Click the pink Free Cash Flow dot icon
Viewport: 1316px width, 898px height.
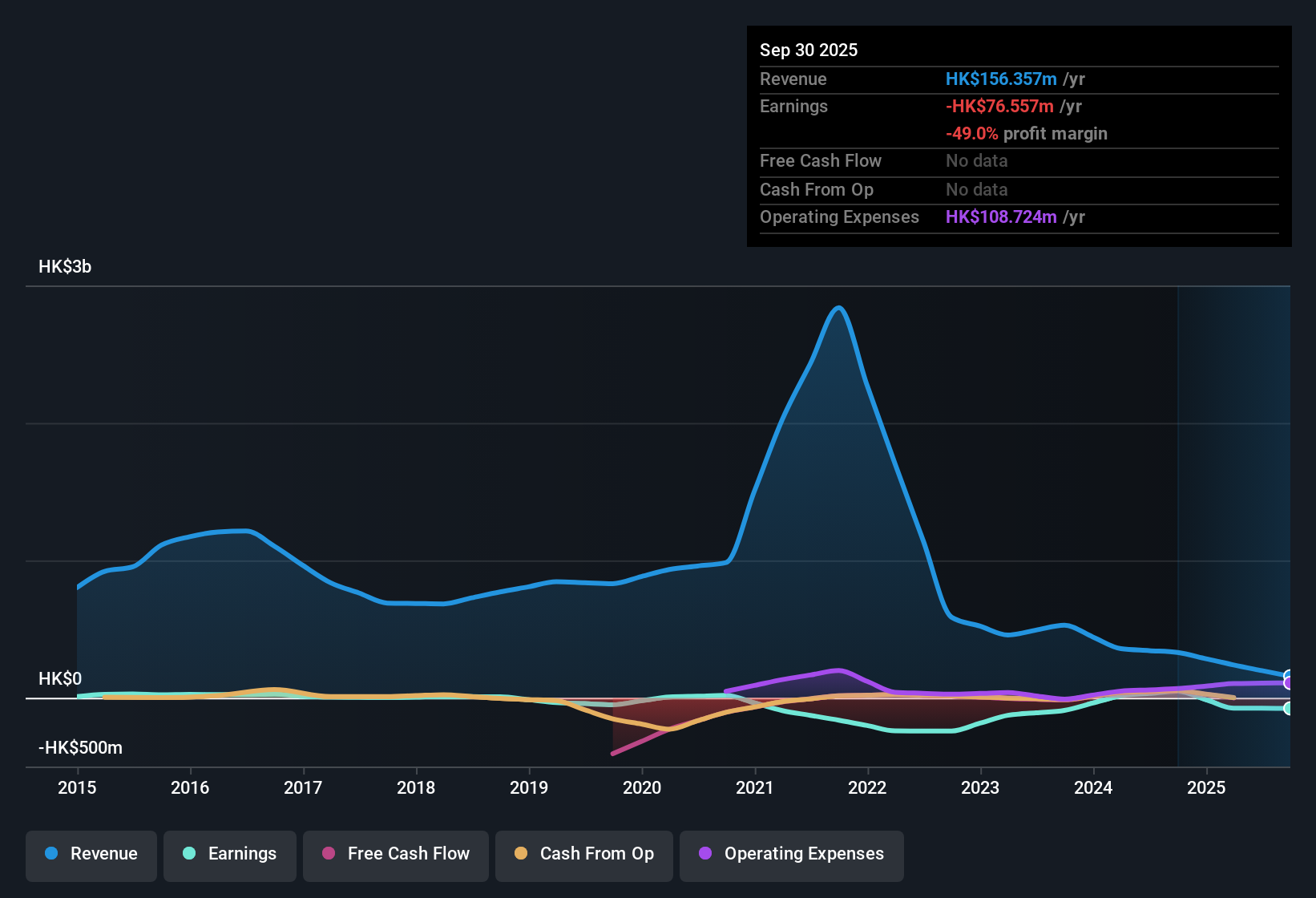pyautogui.click(x=328, y=854)
